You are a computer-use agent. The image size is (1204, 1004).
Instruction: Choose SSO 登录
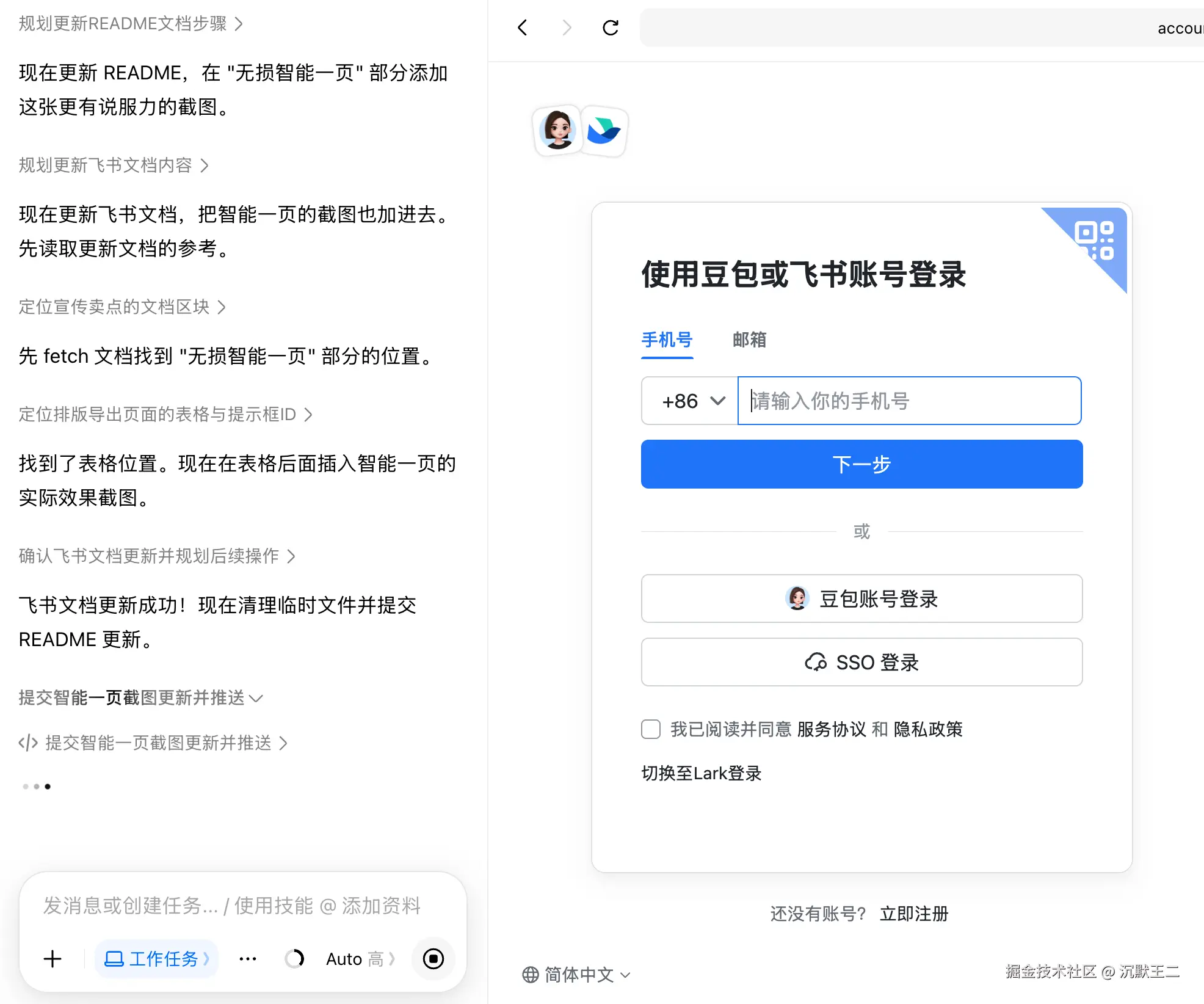click(861, 662)
